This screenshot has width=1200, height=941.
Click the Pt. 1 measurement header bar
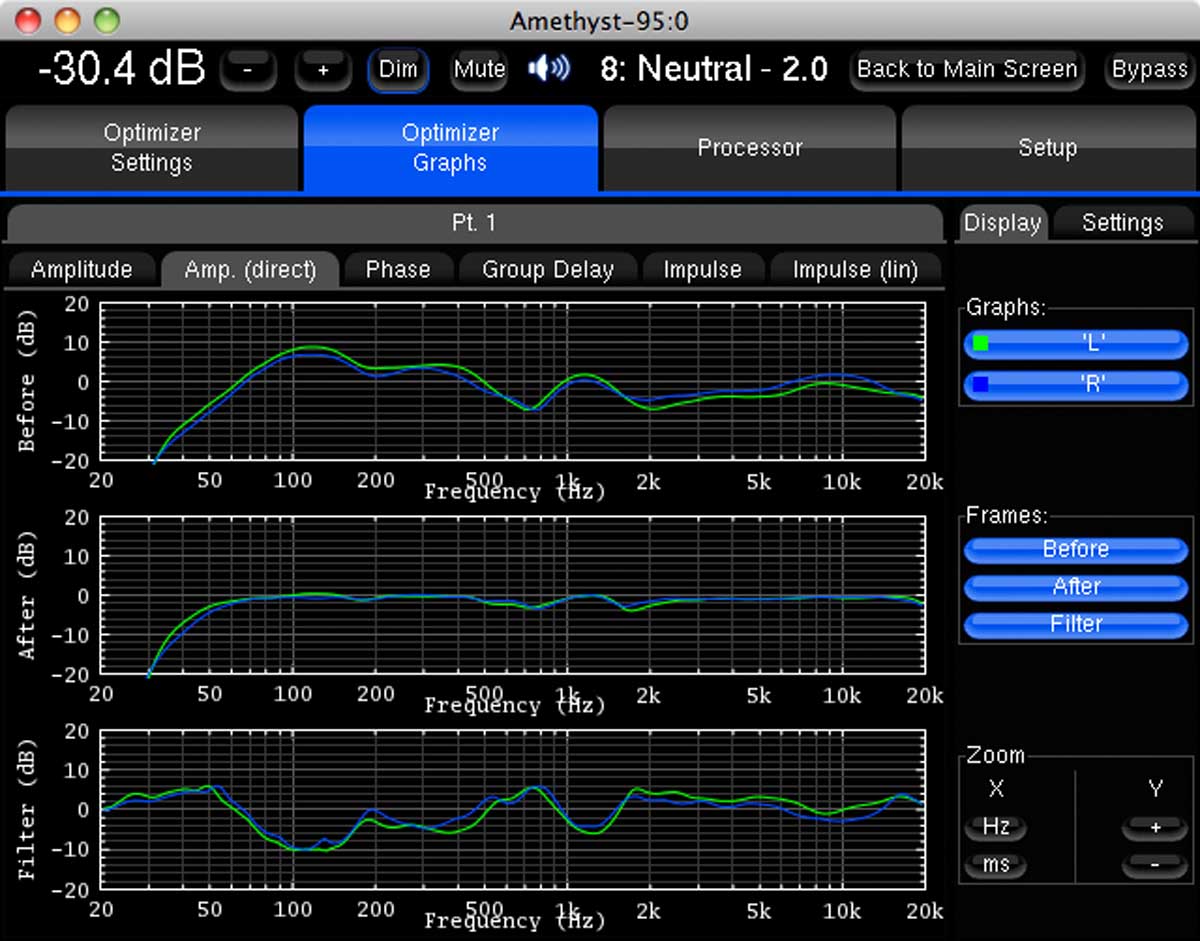point(474,222)
